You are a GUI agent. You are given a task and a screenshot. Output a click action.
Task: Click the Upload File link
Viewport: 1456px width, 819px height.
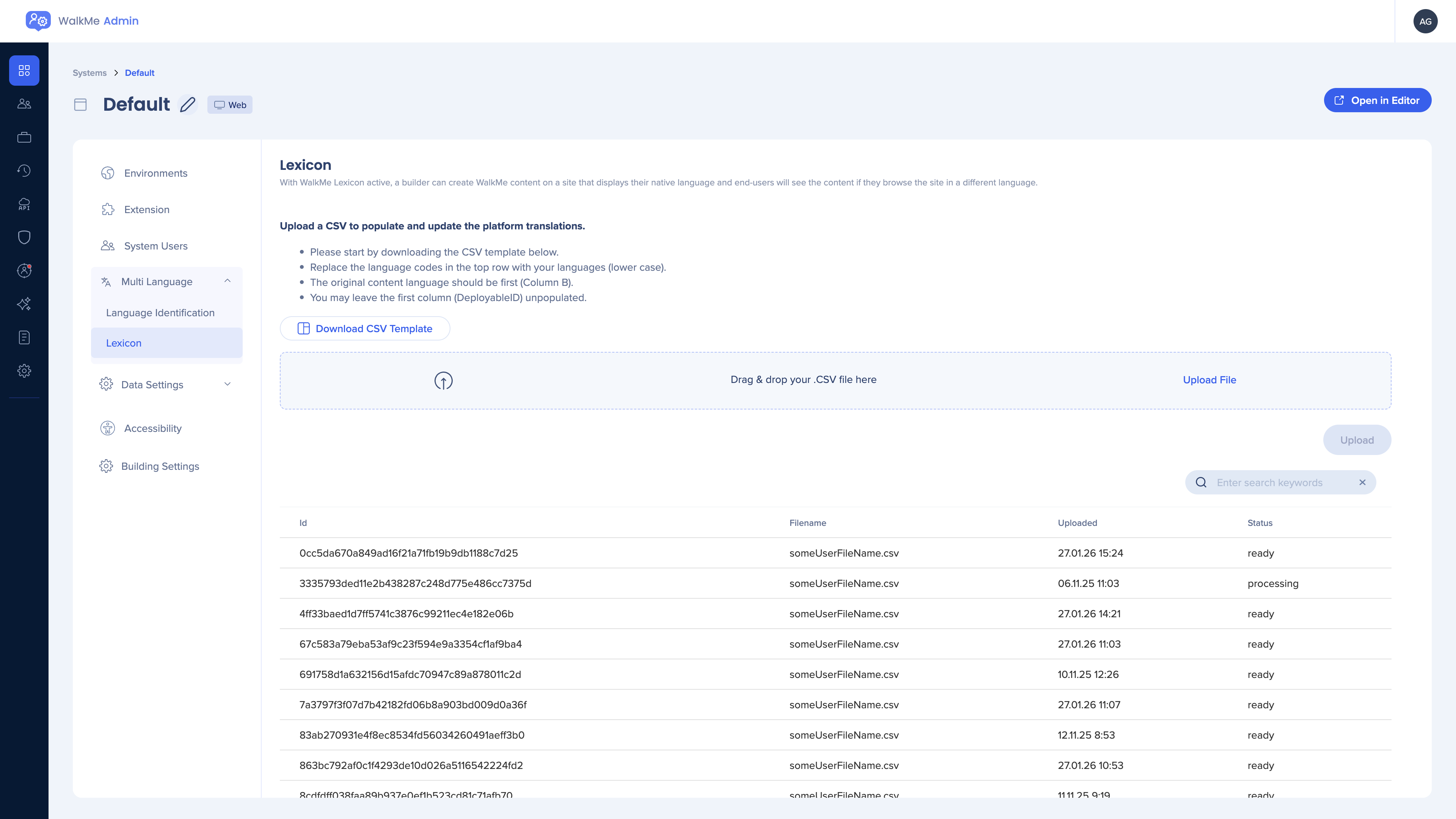[x=1209, y=380]
